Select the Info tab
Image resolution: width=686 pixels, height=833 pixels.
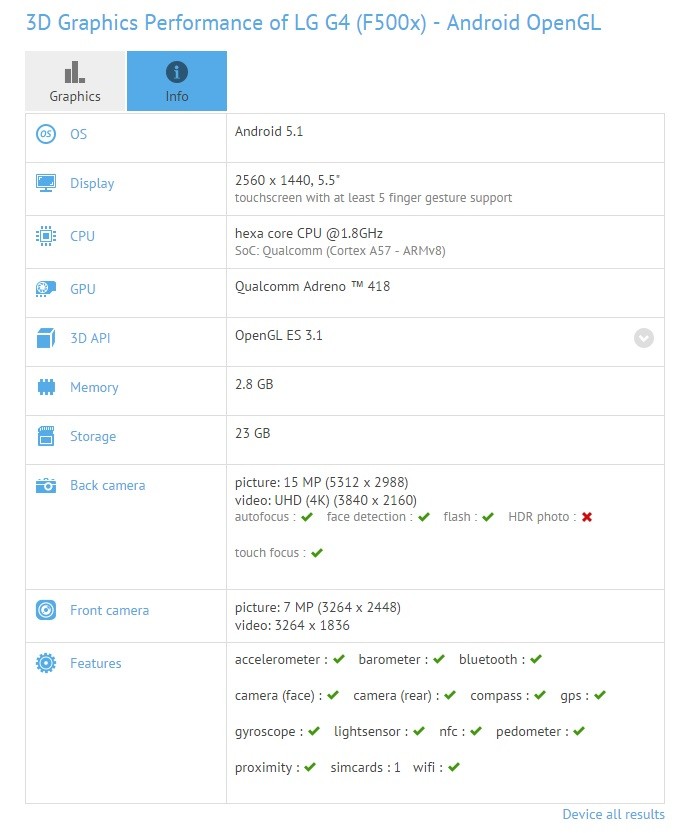click(177, 81)
